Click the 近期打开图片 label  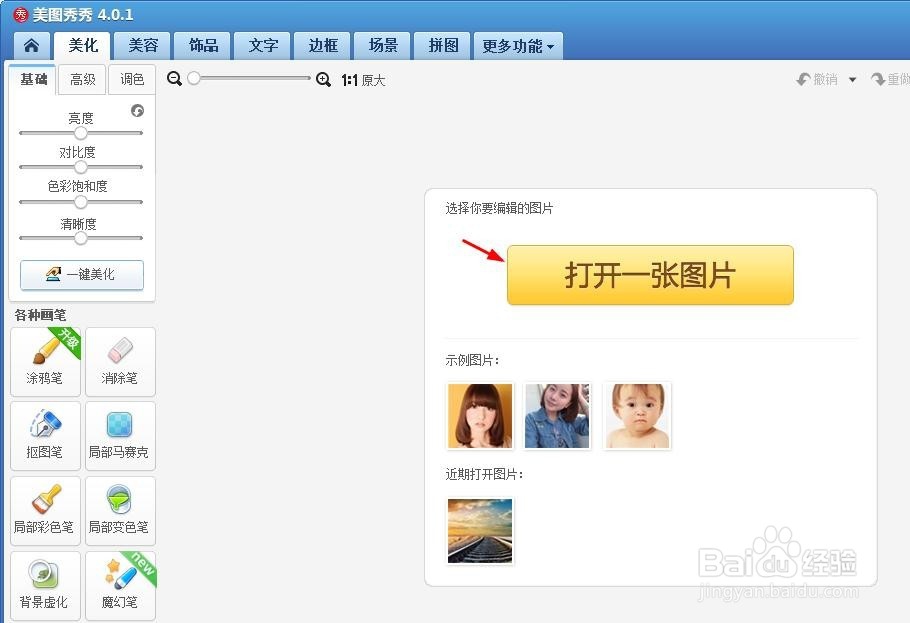[485, 474]
